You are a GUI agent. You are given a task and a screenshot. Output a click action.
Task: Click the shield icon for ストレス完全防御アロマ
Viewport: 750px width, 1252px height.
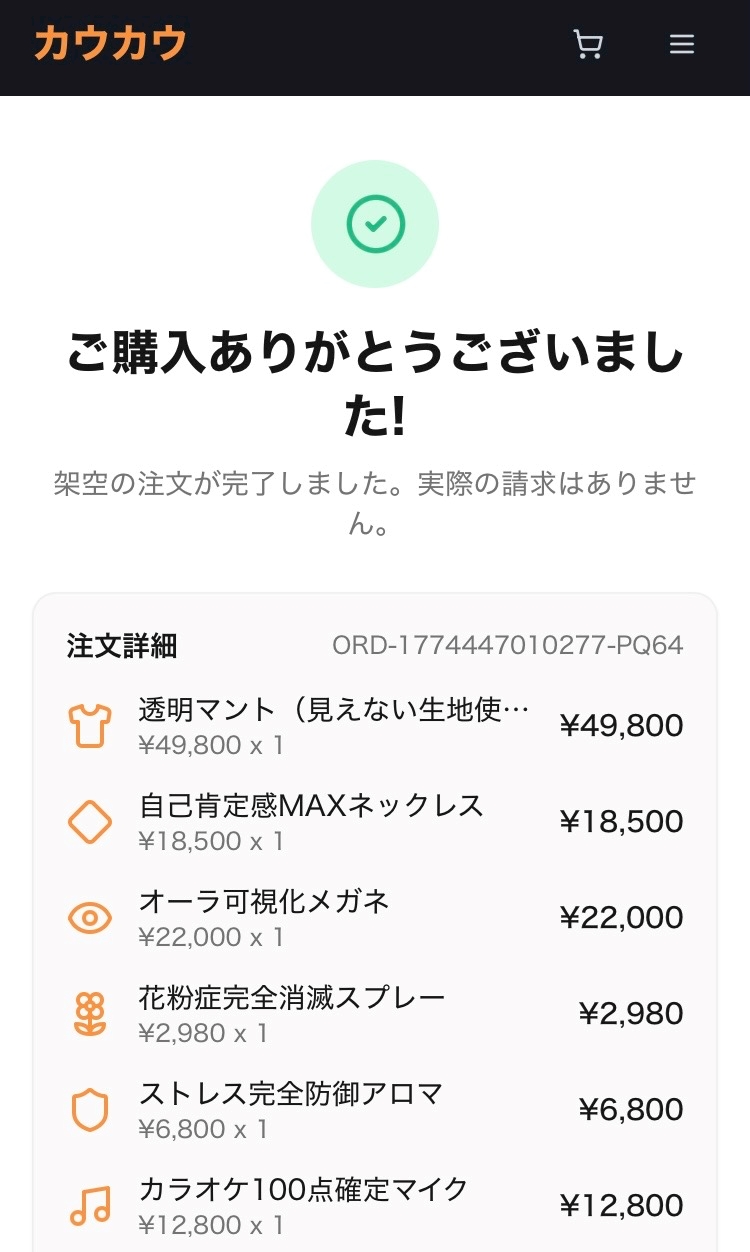coord(89,1110)
